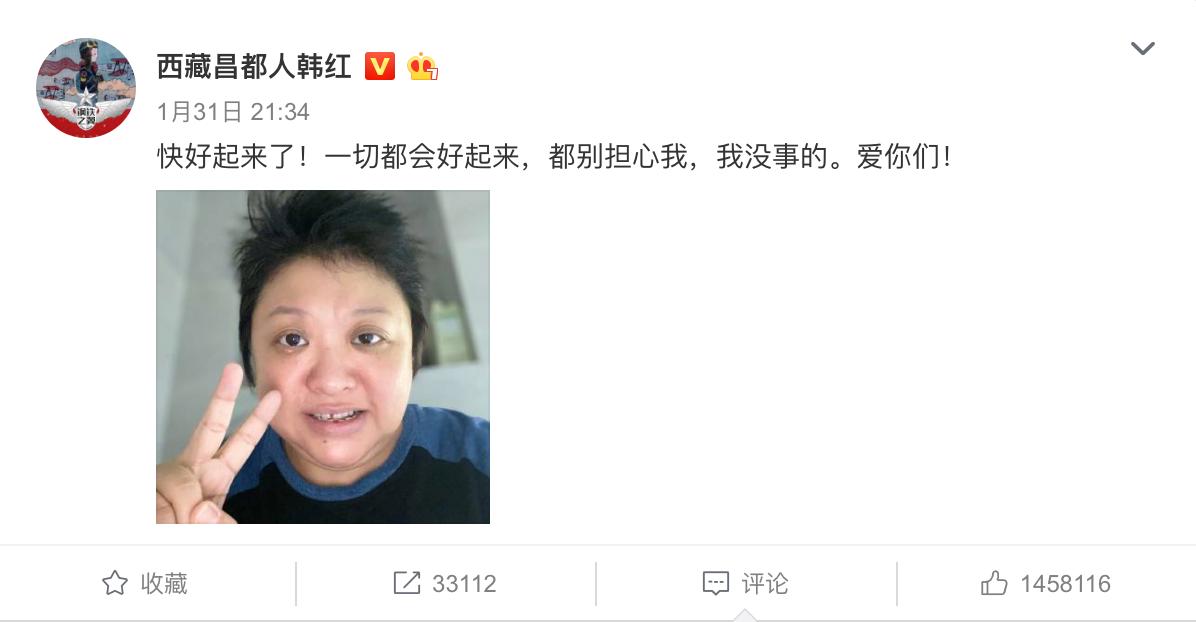Switch to the 评论 comments tab
1196x622 pixels.
point(764,584)
